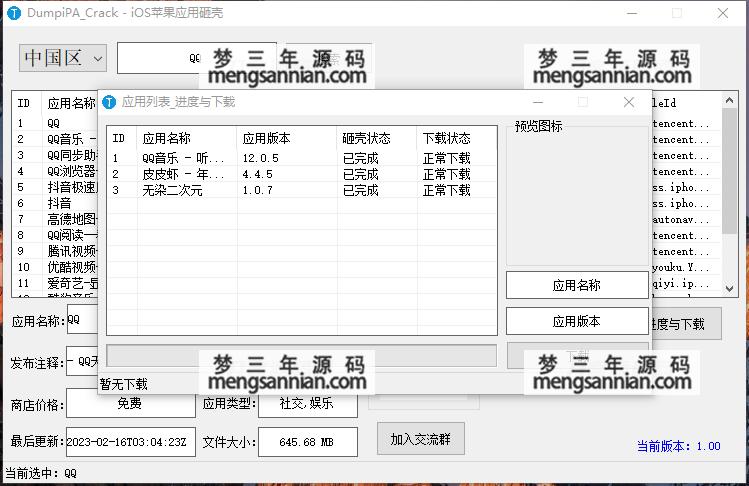This screenshot has height=486, width=749.
Task: Select the QQ音乐 row in the progress list
Action: [x=301, y=158]
